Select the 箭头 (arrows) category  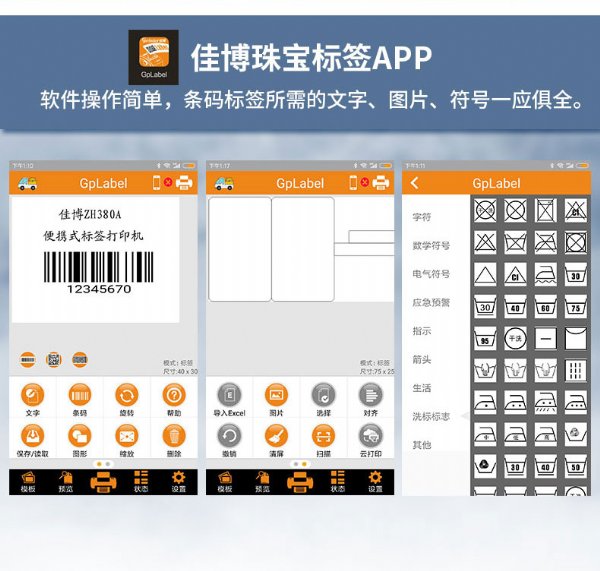pyautogui.click(x=422, y=359)
